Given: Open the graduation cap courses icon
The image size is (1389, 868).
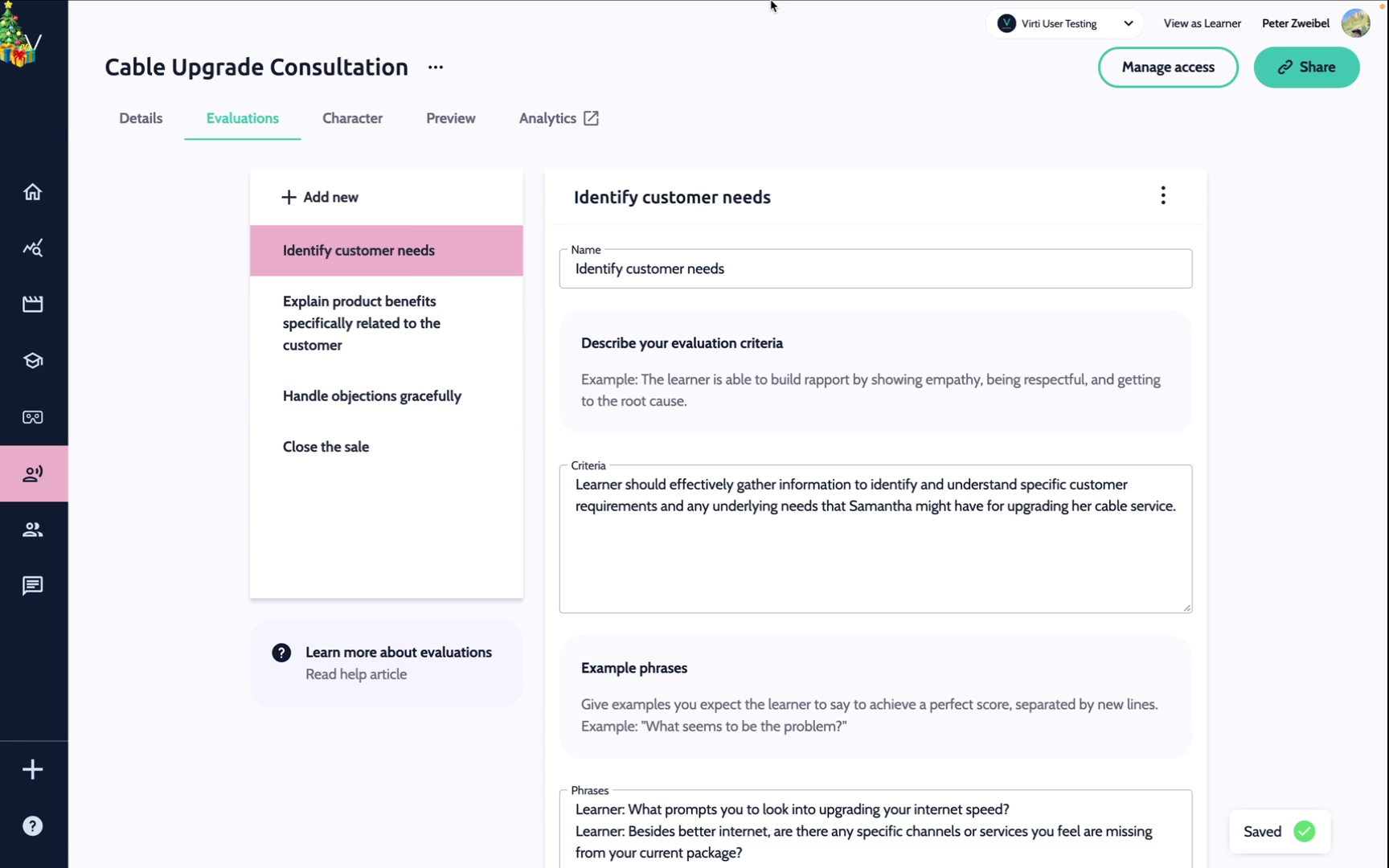Looking at the screenshot, I should (33, 361).
